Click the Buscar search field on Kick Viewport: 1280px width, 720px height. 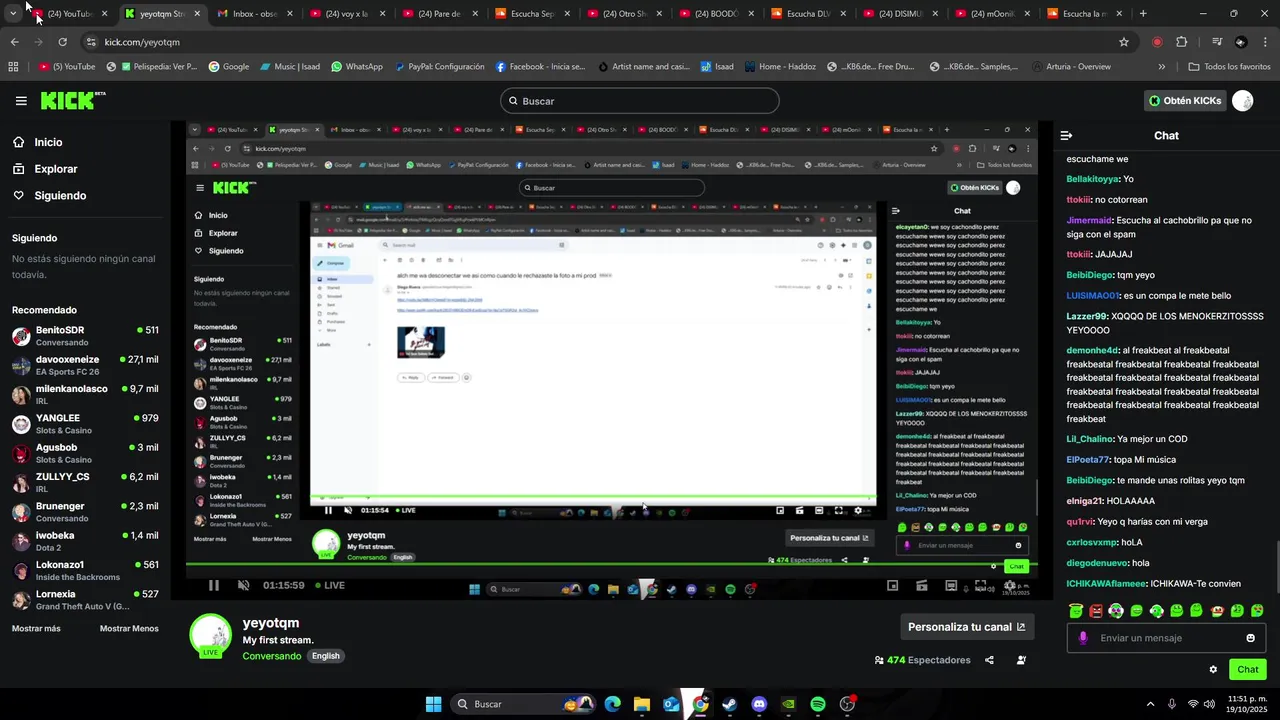639,101
